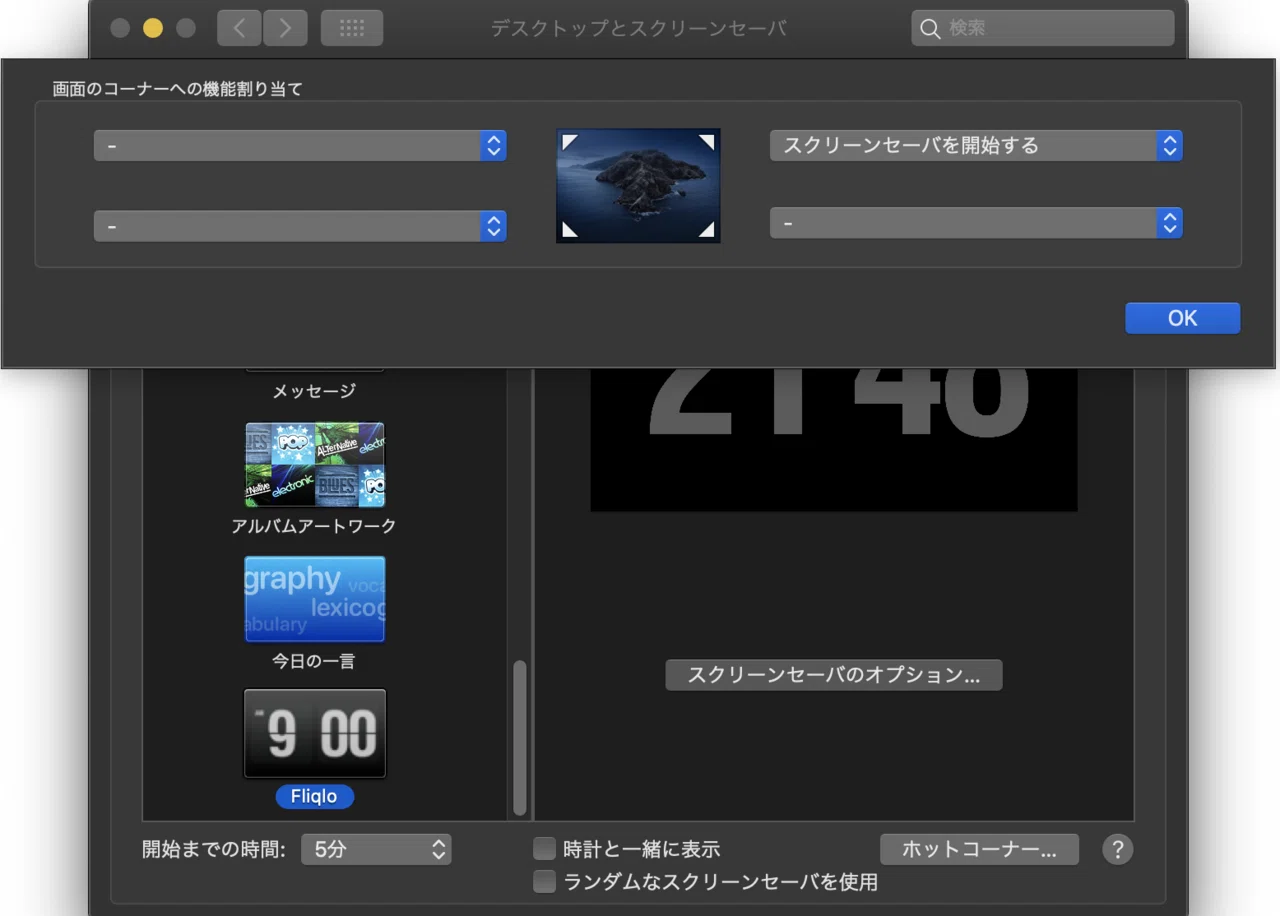Click the magnifying glass search icon
The width and height of the screenshot is (1280, 916).
coord(930,29)
